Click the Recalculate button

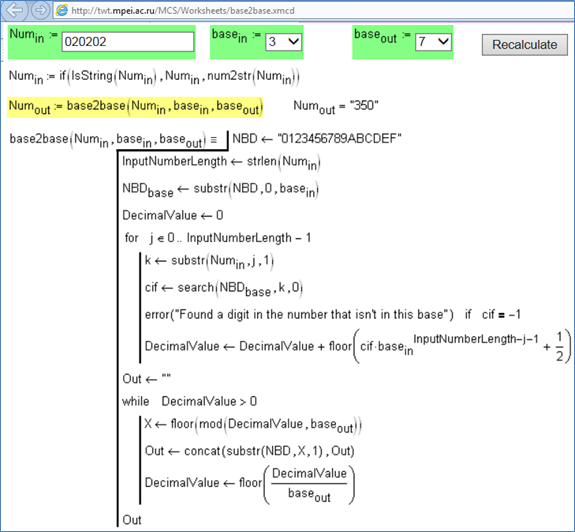click(524, 45)
